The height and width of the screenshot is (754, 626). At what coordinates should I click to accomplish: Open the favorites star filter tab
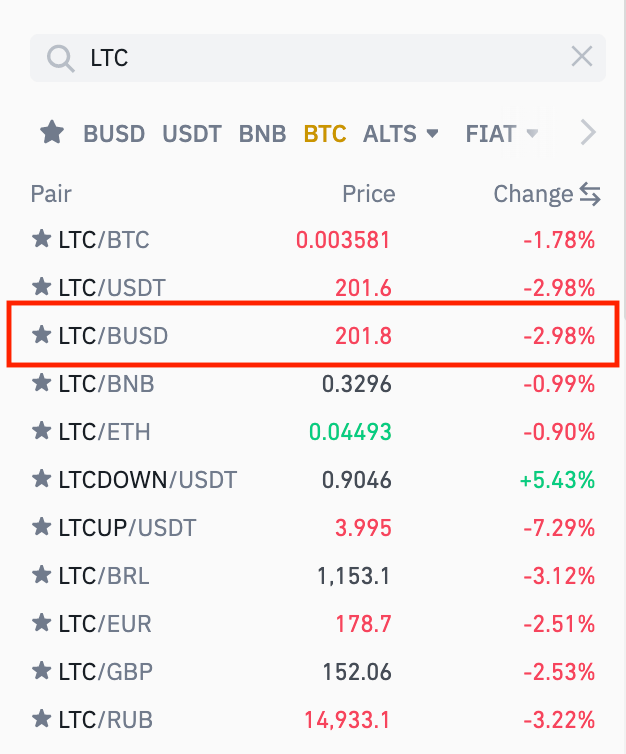tap(52, 132)
